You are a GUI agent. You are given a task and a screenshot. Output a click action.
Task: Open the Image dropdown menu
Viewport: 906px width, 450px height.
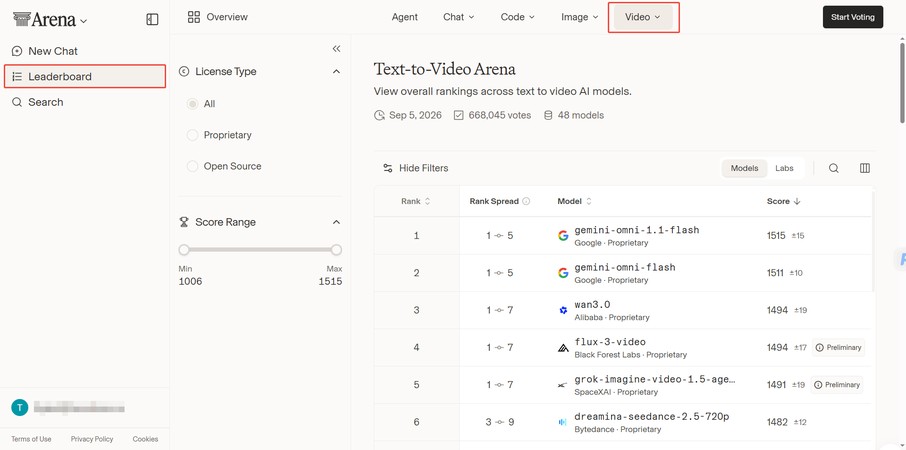click(580, 17)
